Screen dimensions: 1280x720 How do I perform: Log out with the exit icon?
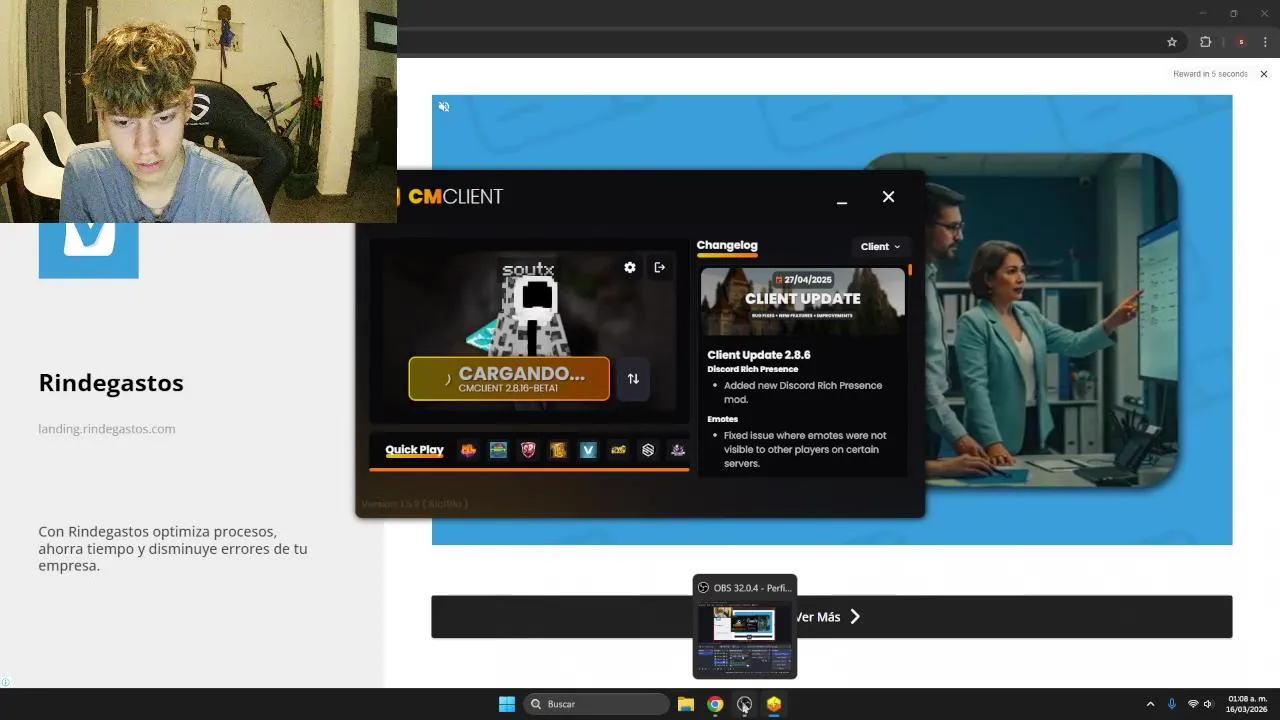(659, 267)
